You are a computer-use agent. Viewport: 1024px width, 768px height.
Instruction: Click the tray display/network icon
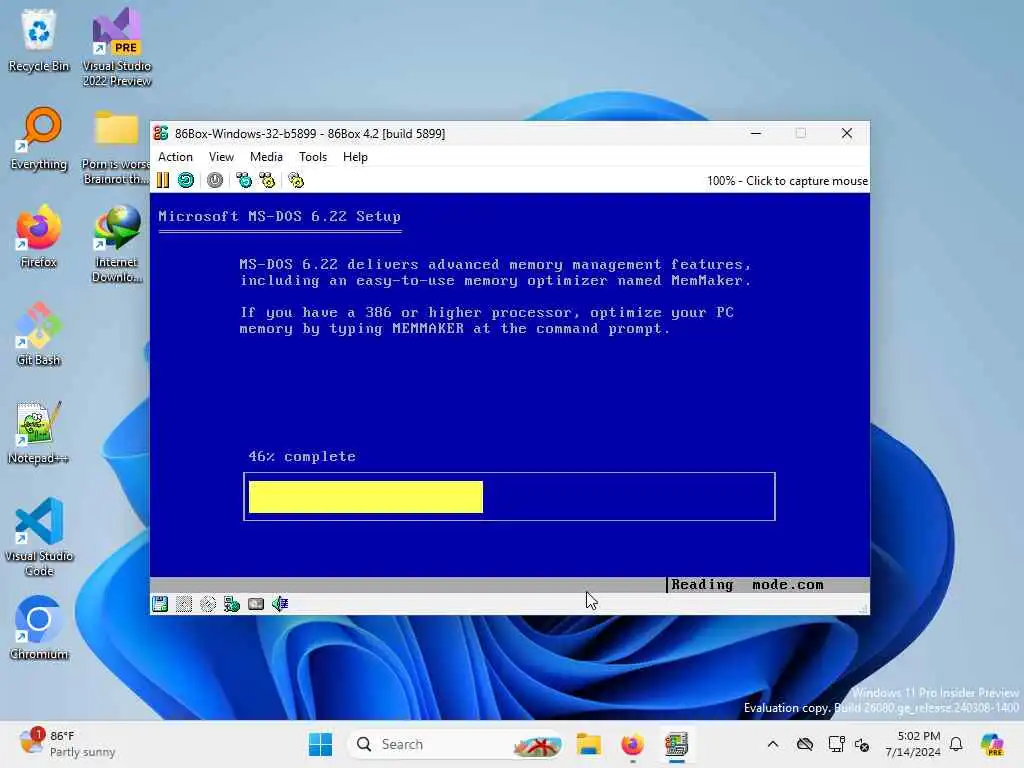[835, 744]
